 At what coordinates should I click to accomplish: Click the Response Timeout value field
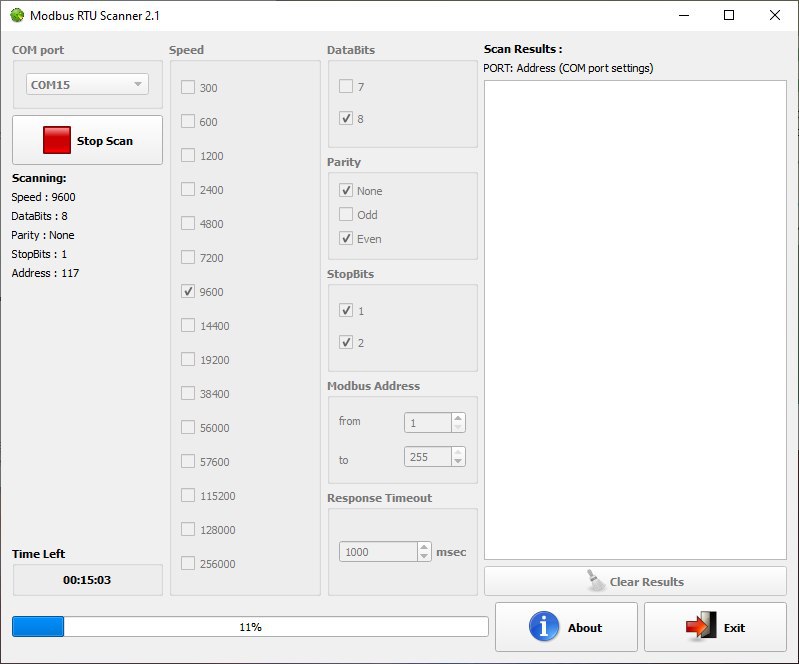coord(379,551)
